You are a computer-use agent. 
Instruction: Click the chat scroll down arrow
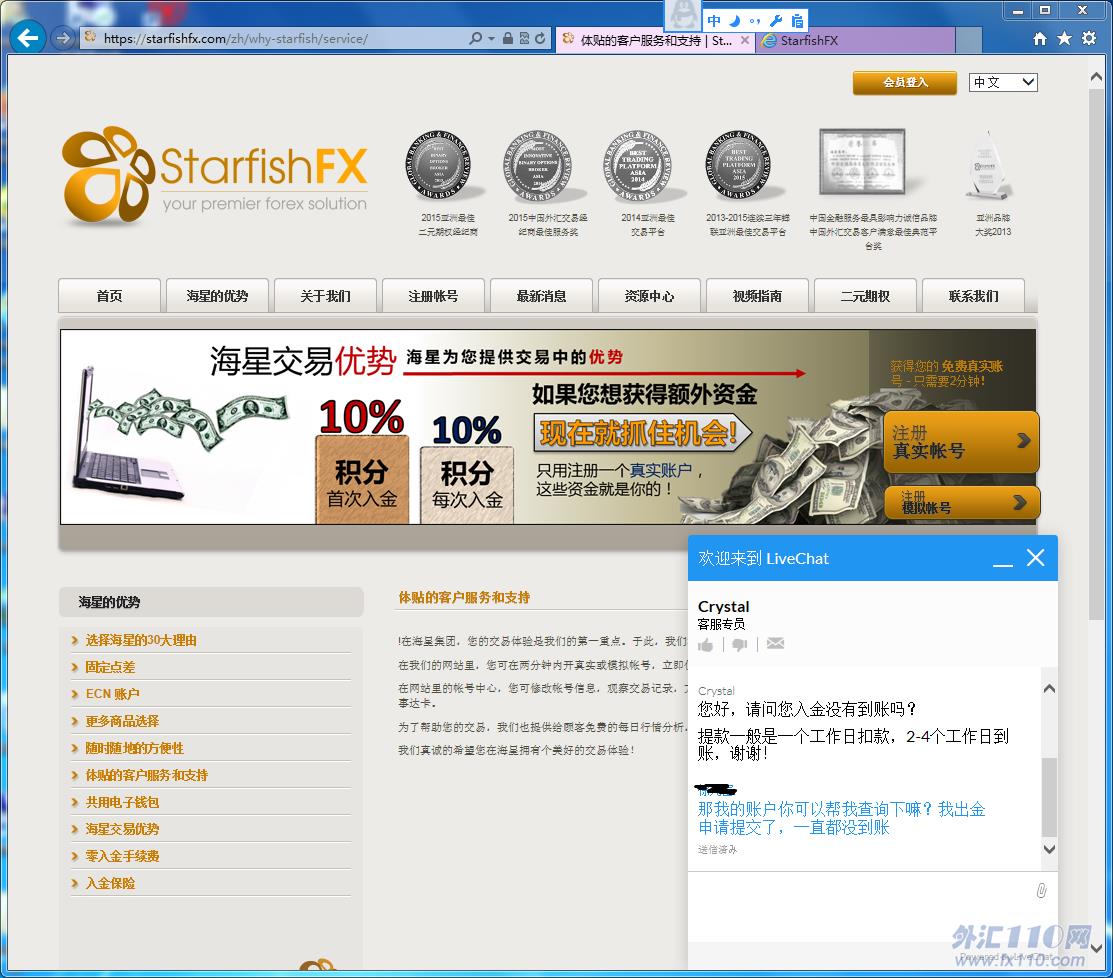[x=1049, y=849]
